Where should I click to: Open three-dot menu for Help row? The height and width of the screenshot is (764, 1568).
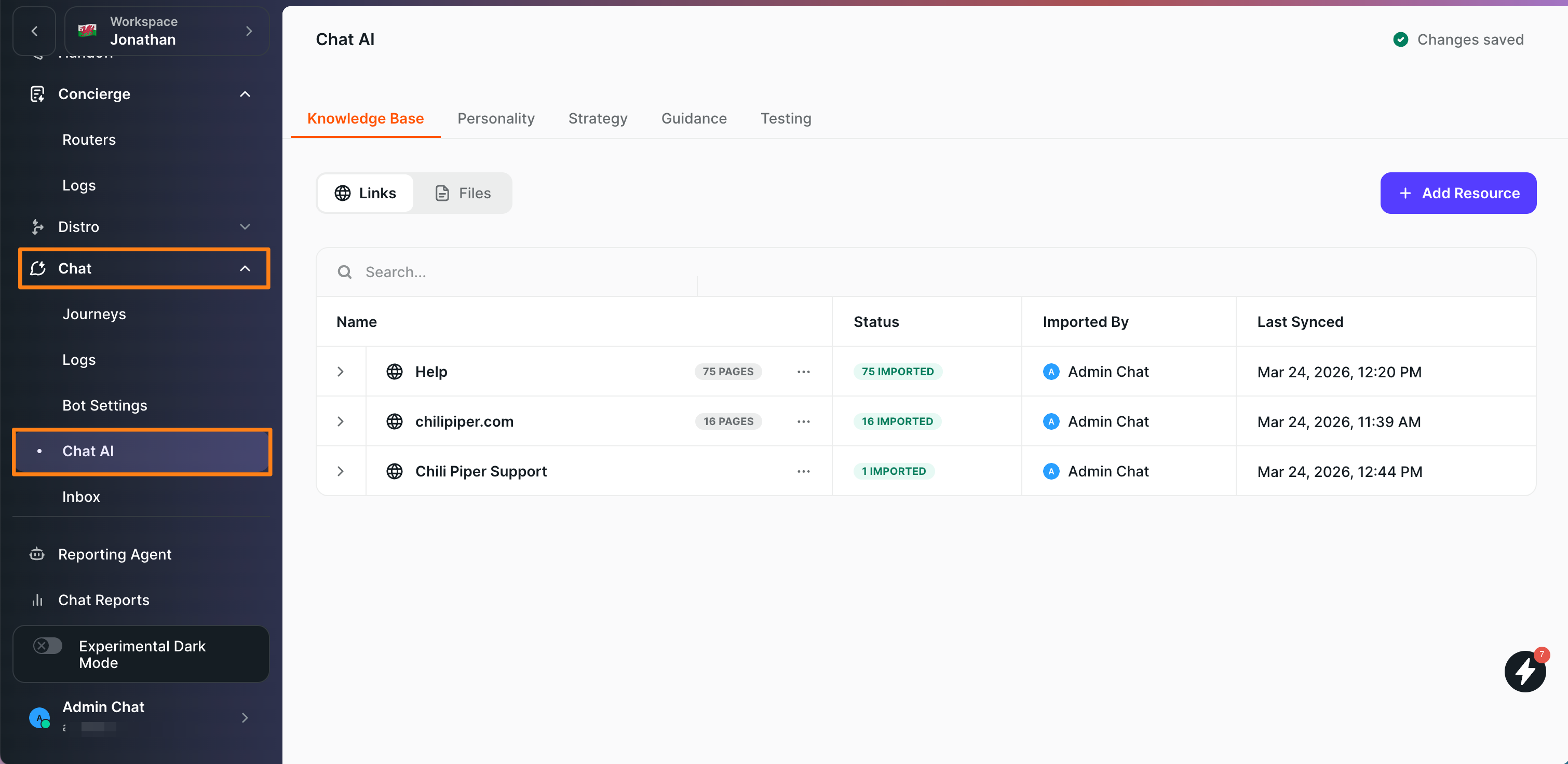[803, 372]
